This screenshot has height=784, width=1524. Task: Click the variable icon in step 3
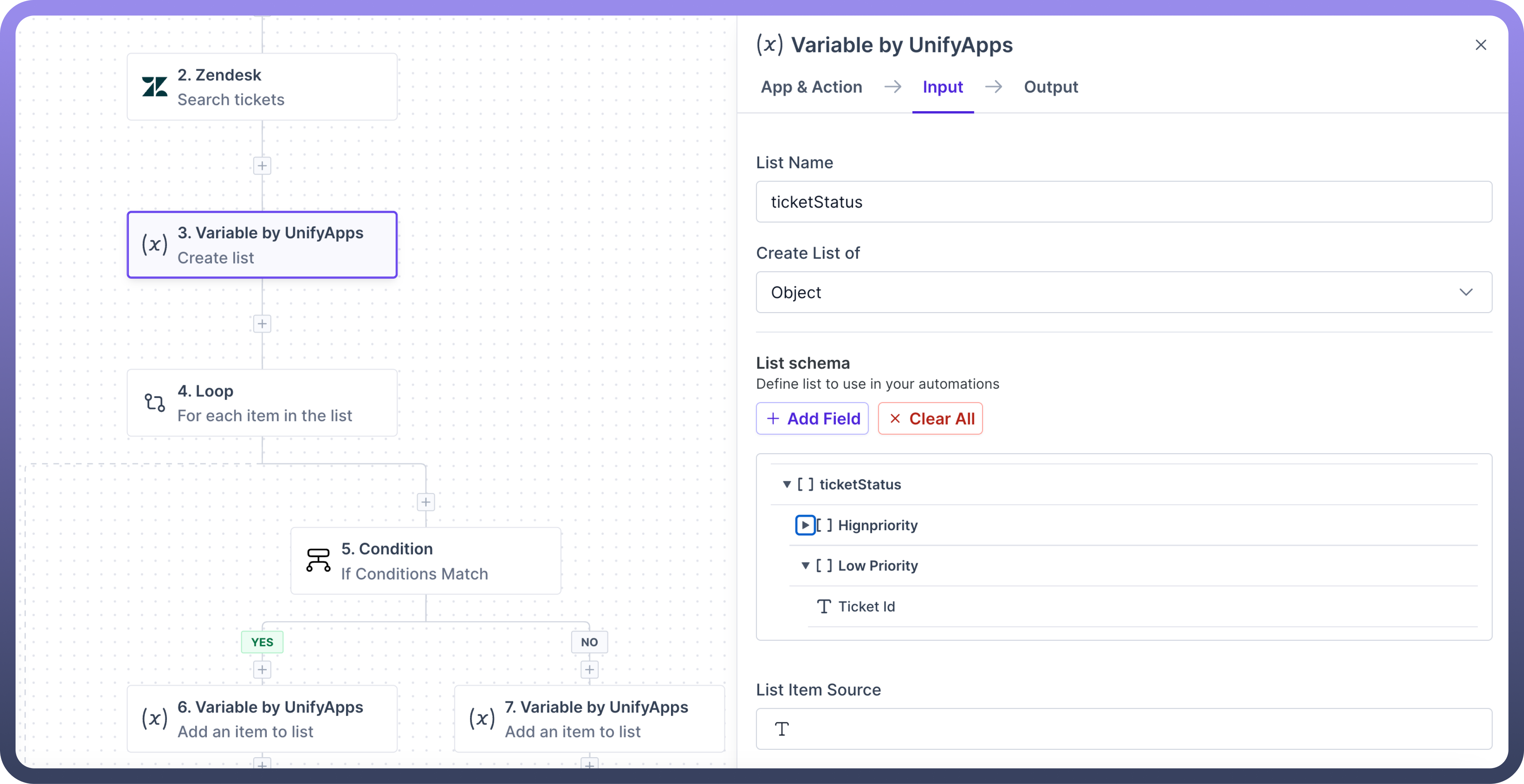coord(154,244)
